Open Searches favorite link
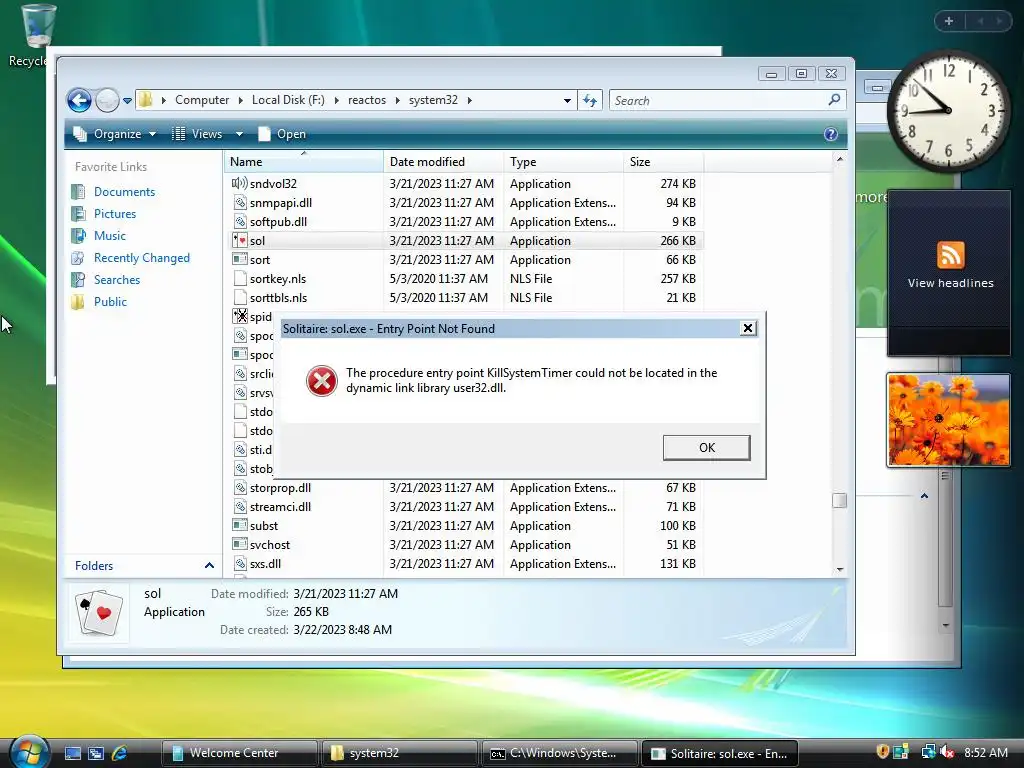The image size is (1024, 768). click(117, 280)
